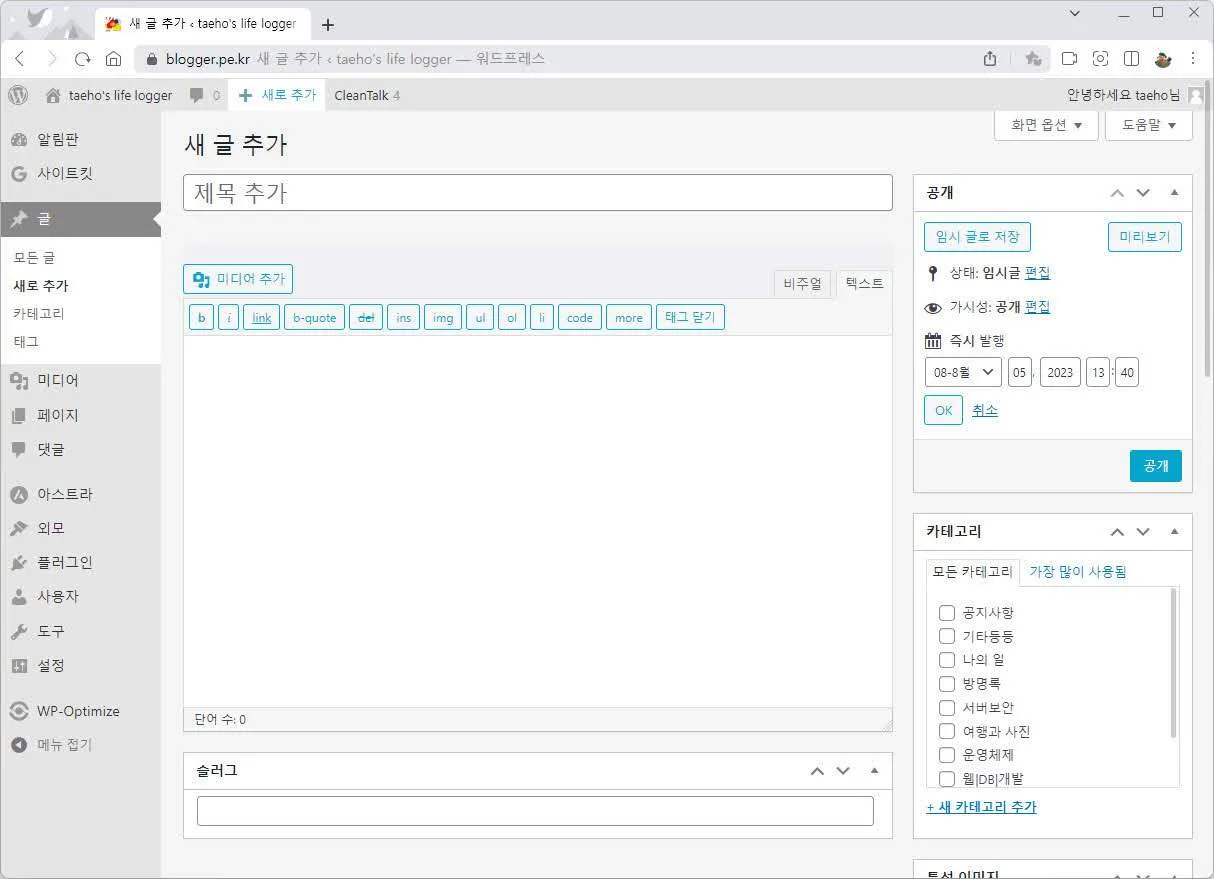1214x879 pixels.
Task: Click the 제목 추가 title input field
Action: click(x=537, y=193)
